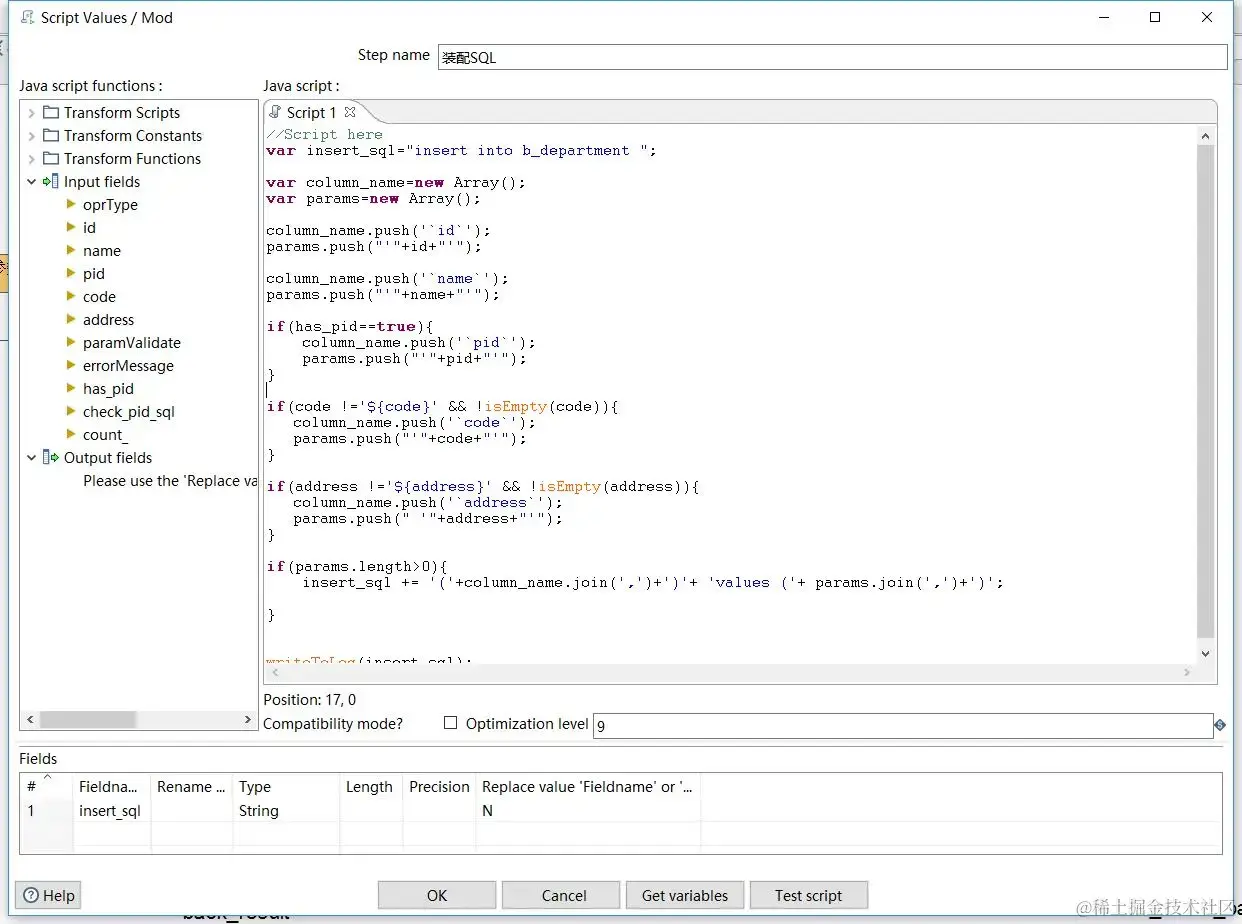Viewport: 1242px width, 924px height.
Task: Toggle the Compatibility mode checkbox
Action: (x=450, y=723)
